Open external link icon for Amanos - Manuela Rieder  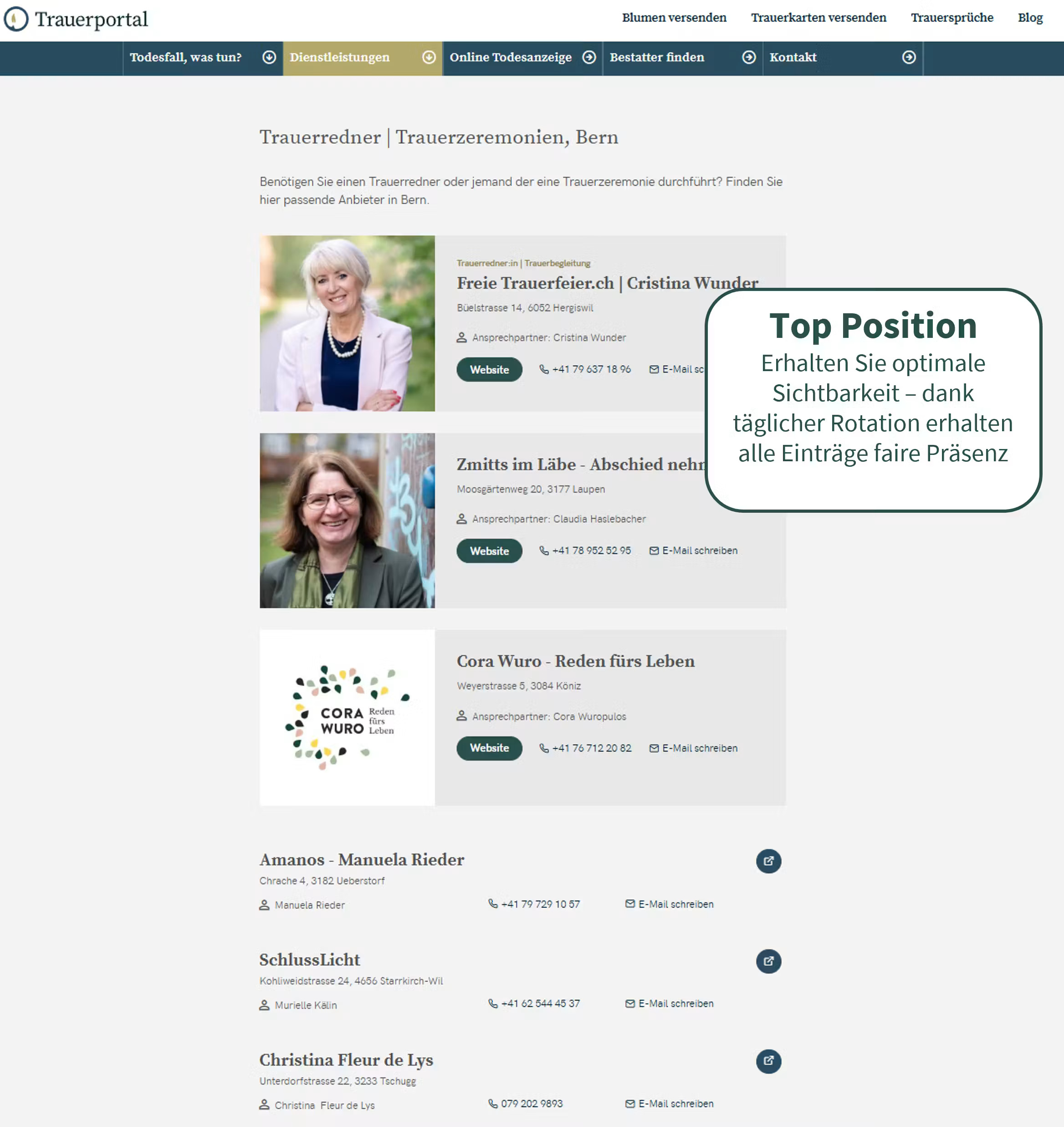pos(768,861)
